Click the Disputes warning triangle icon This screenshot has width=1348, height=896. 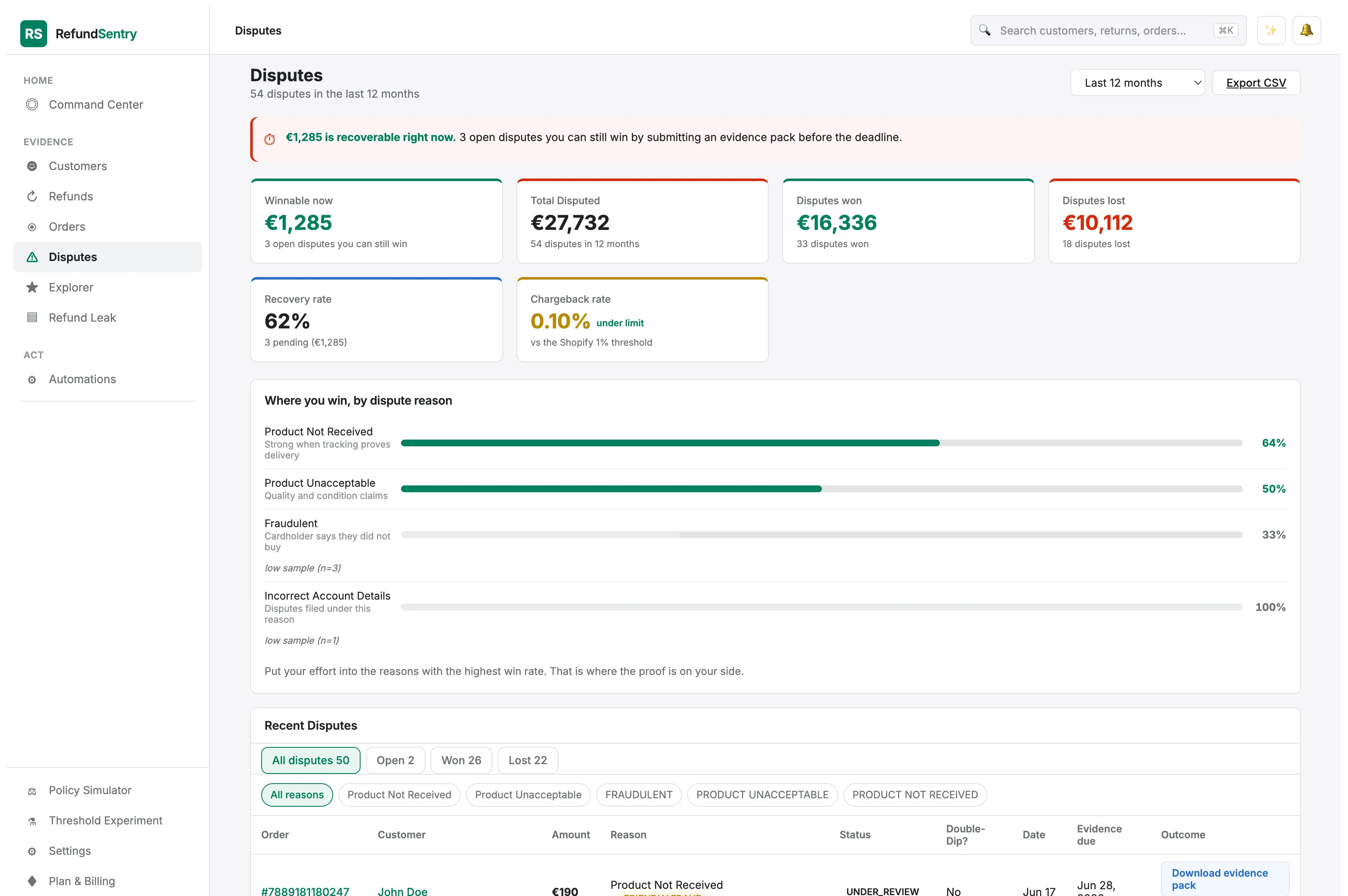pos(32,257)
